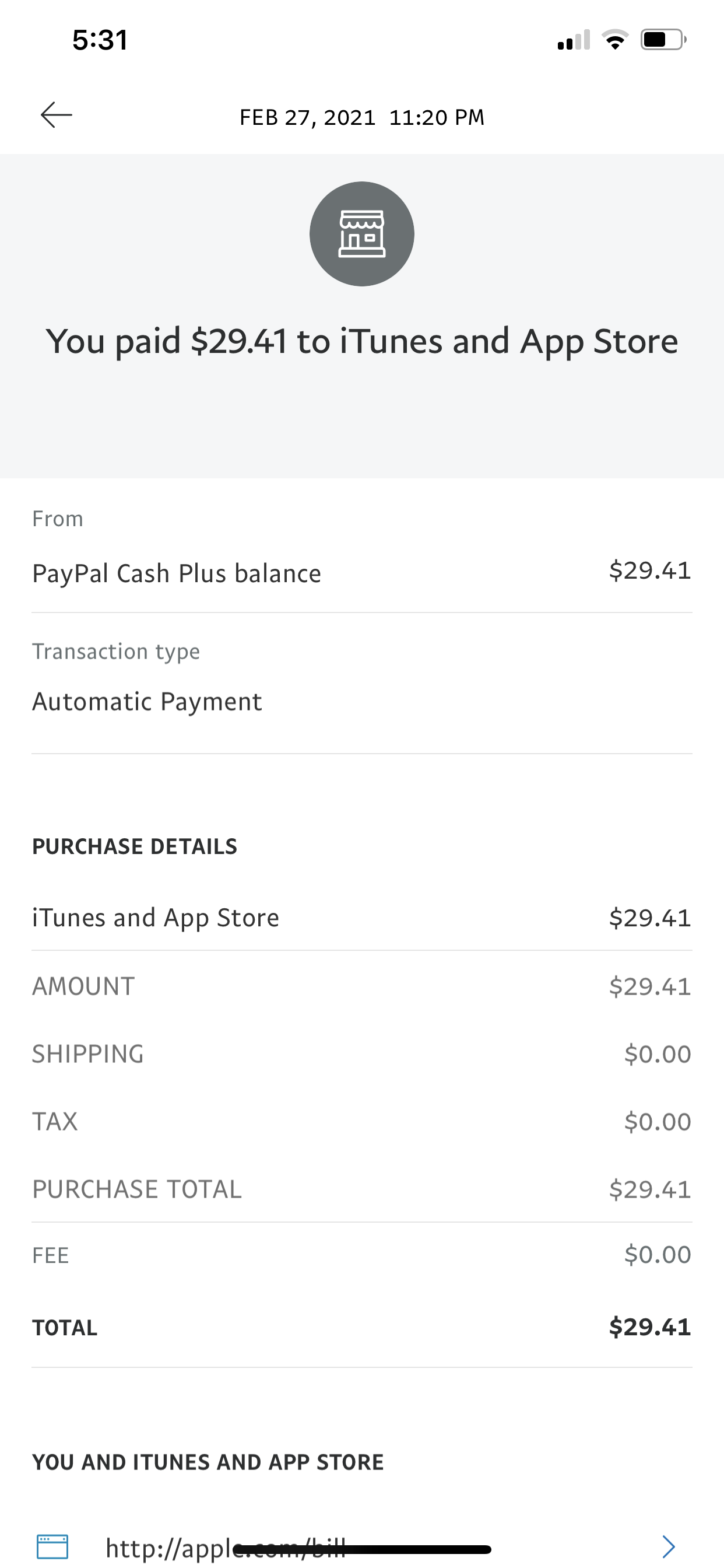The image size is (724, 1568).
Task: Tap the PURCHASE DETAILS section heading
Action: [x=135, y=846]
